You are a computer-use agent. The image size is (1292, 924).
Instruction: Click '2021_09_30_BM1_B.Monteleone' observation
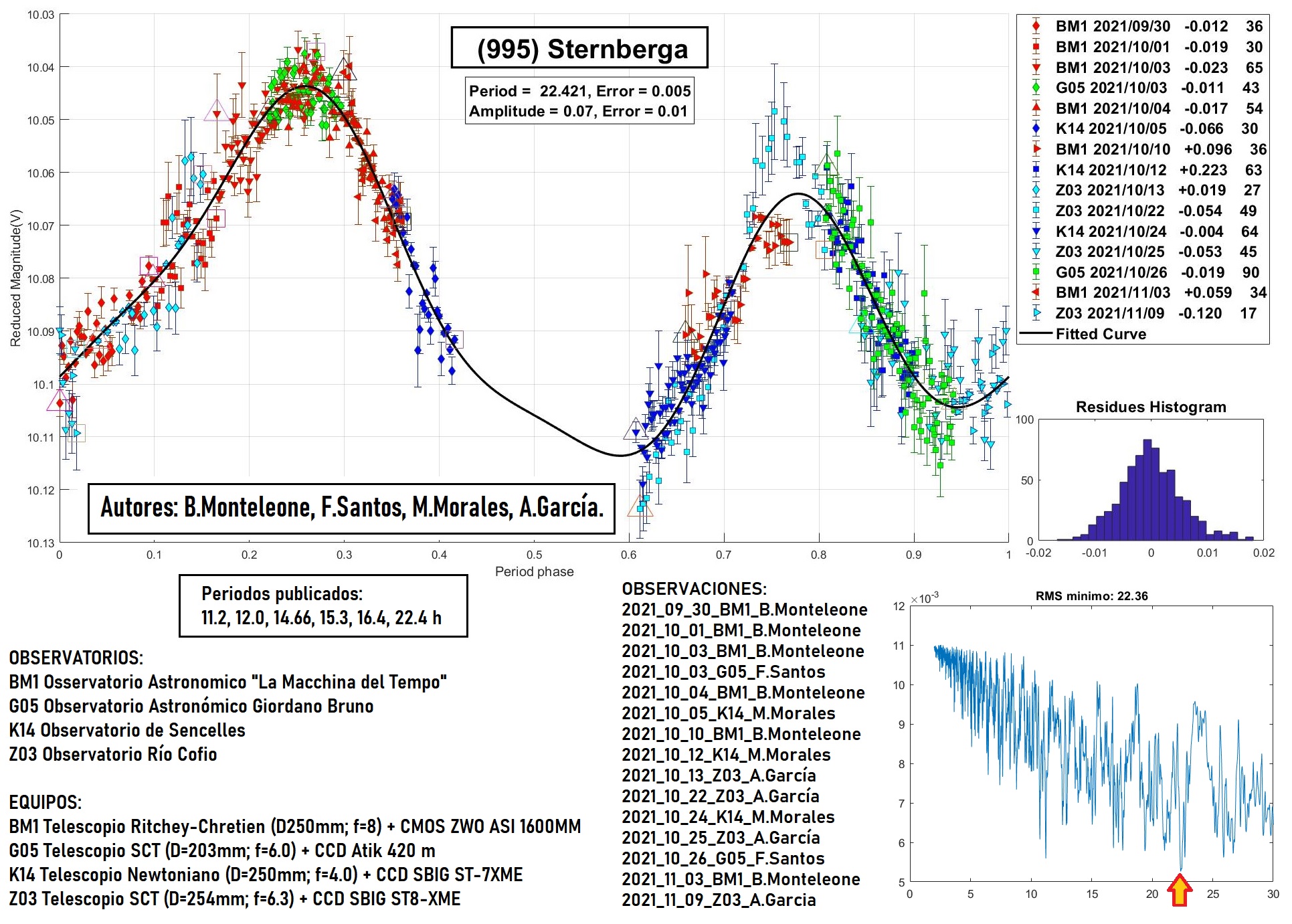coord(744,610)
